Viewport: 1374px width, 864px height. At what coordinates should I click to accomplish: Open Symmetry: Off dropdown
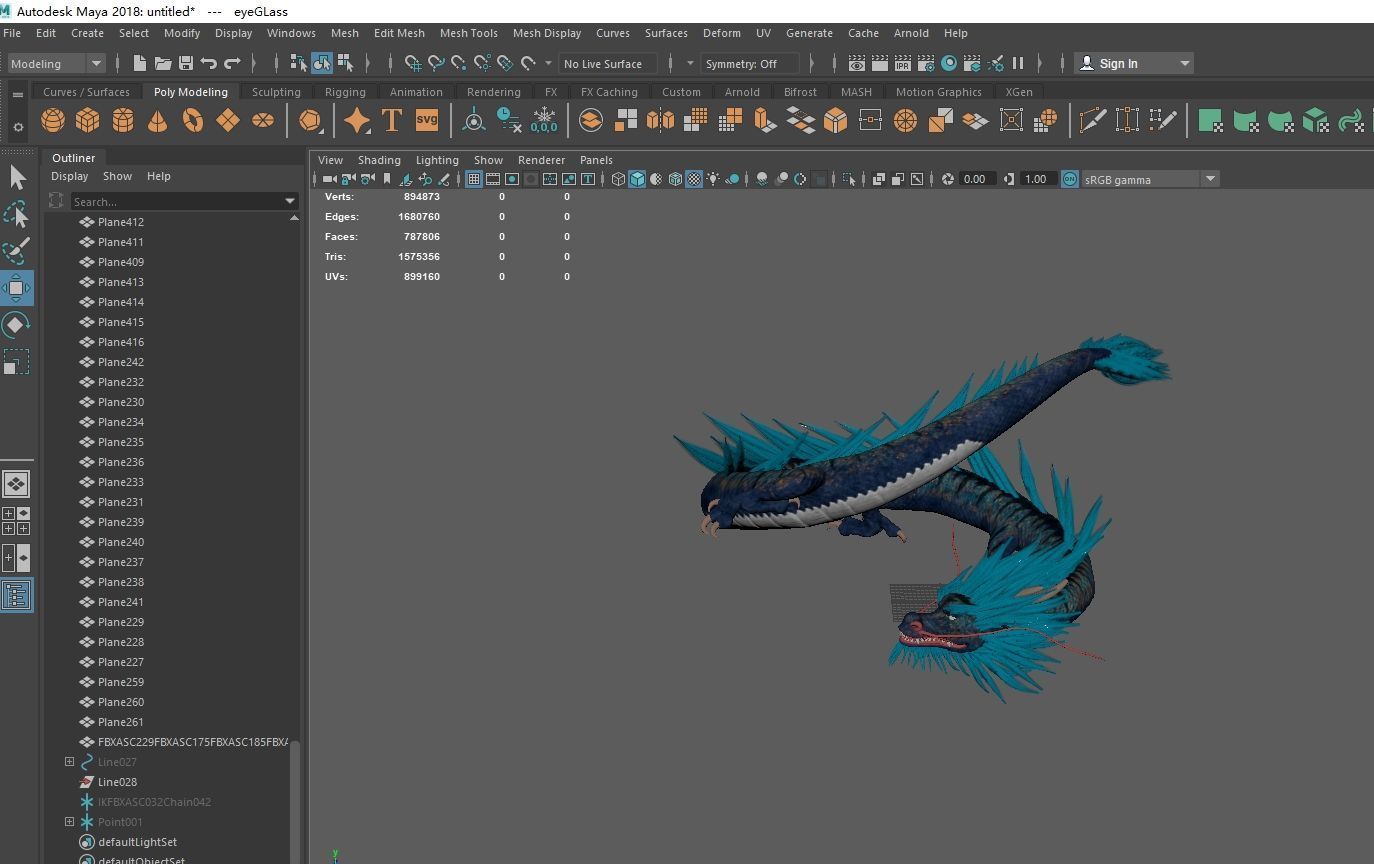coord(750,63)
